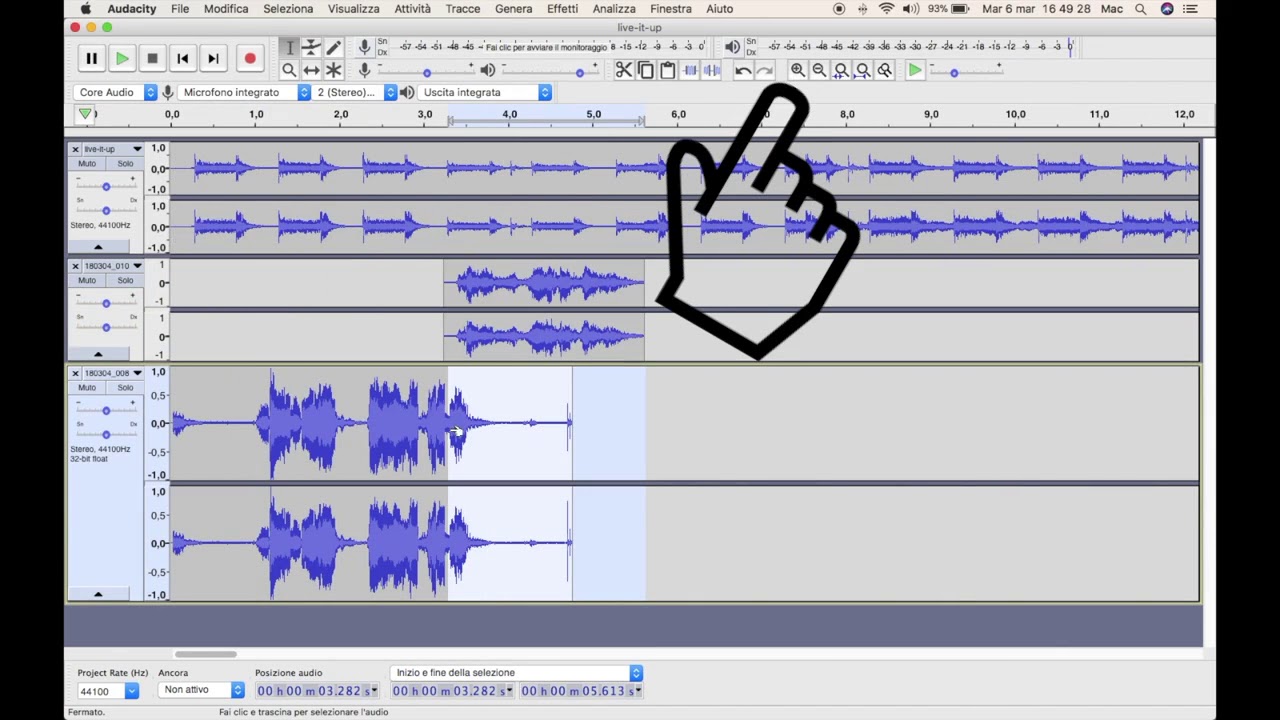Click the gain slider on live-it-up track
The image size is (1280, 720).
pyautogui.click(x=106, y=186)
